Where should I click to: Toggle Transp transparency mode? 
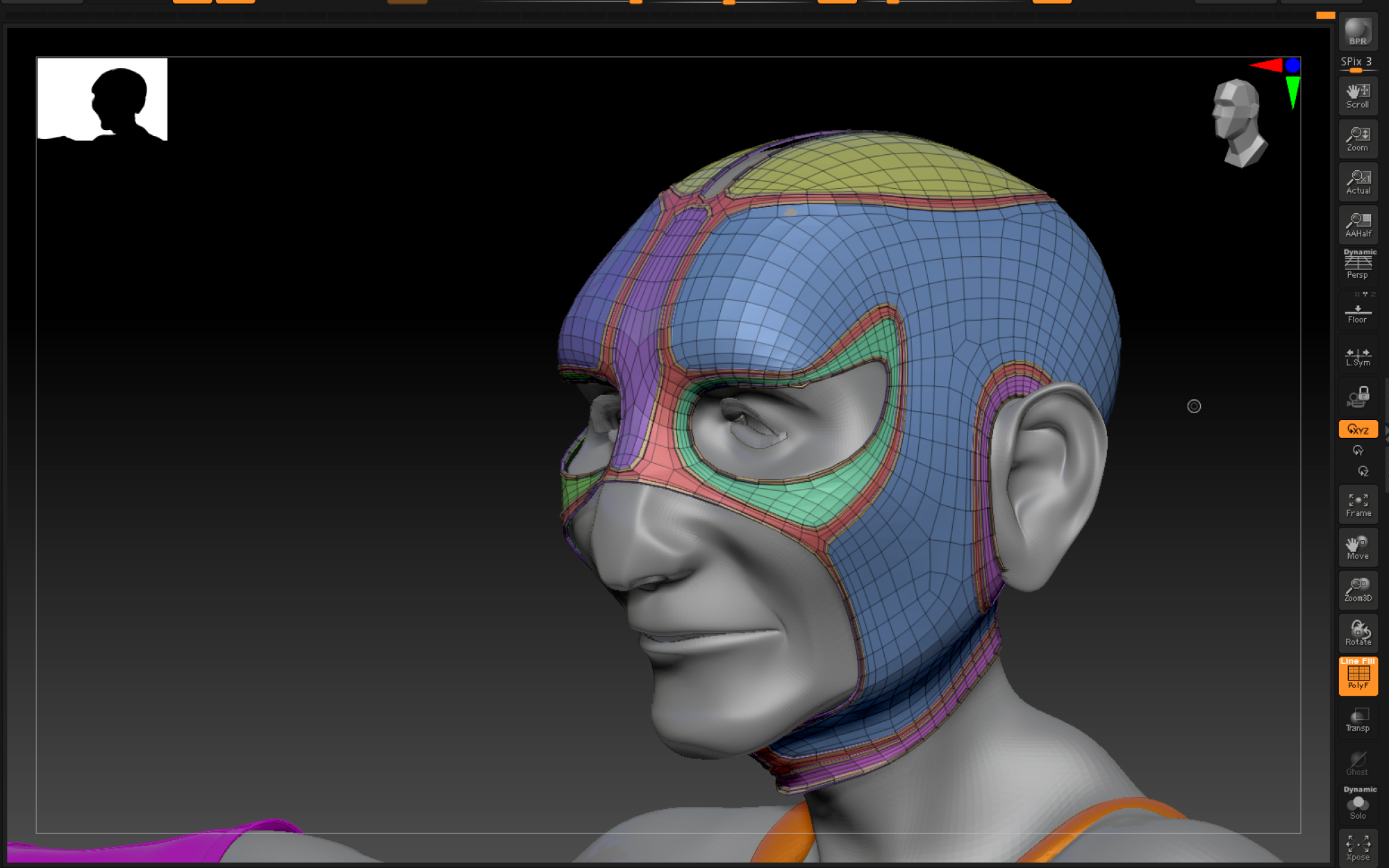[1358, 719]
